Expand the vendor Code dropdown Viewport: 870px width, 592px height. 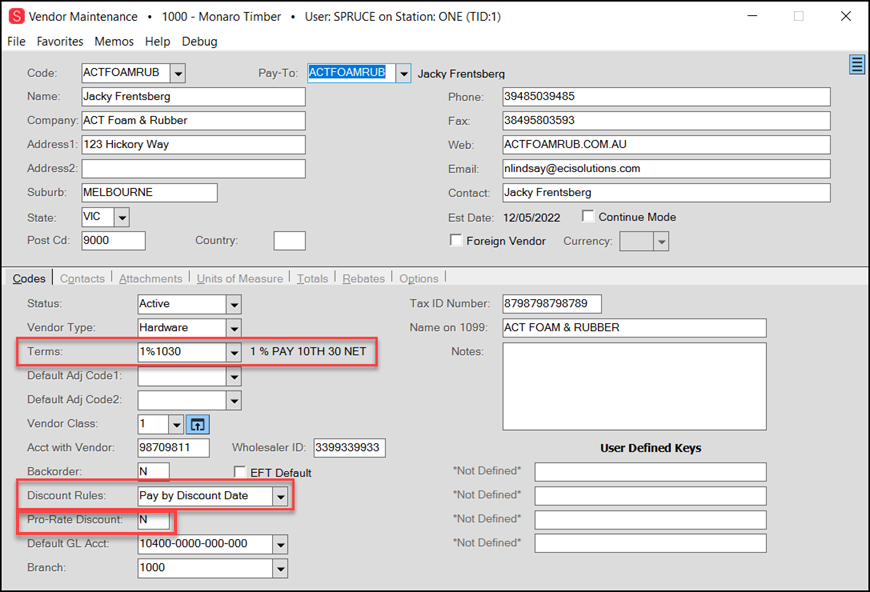(178, 73)
